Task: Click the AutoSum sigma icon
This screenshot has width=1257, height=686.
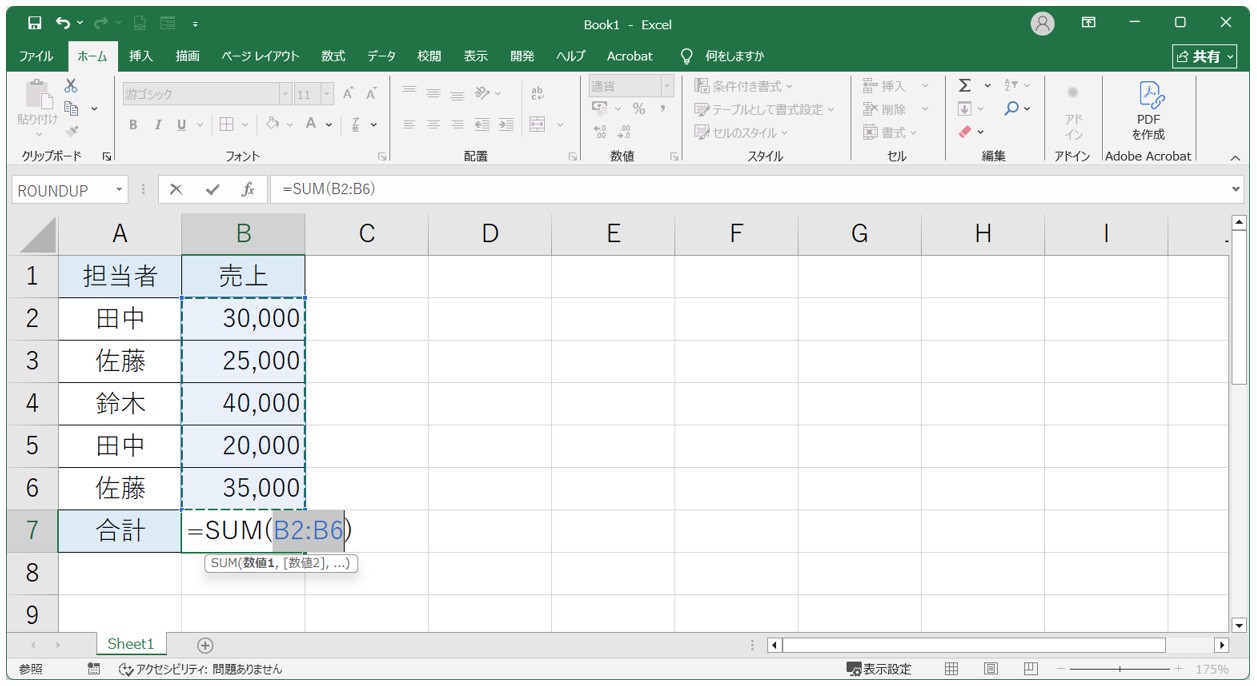Action: [965, 86]
